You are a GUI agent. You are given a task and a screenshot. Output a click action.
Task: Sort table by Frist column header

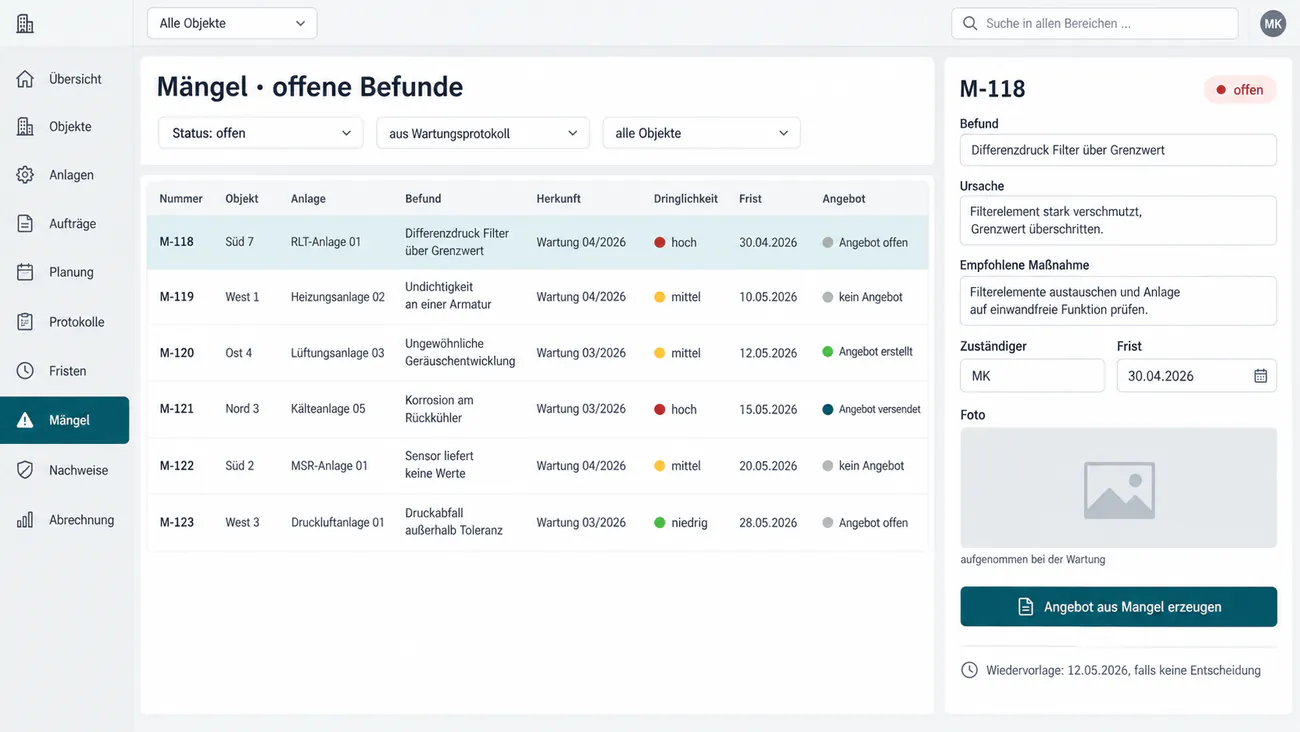click(x=750, y=199)
